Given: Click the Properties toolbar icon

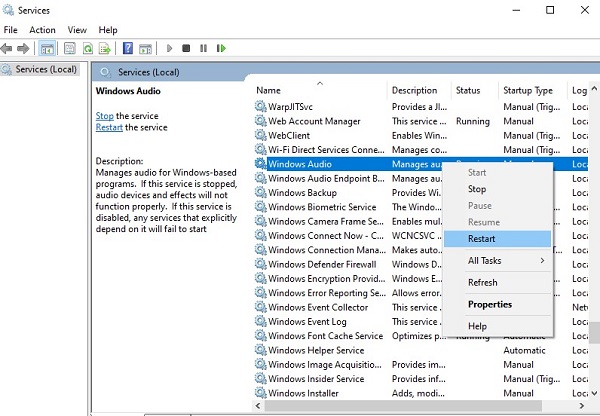Looking at the screenshot, I should (70, 49).
